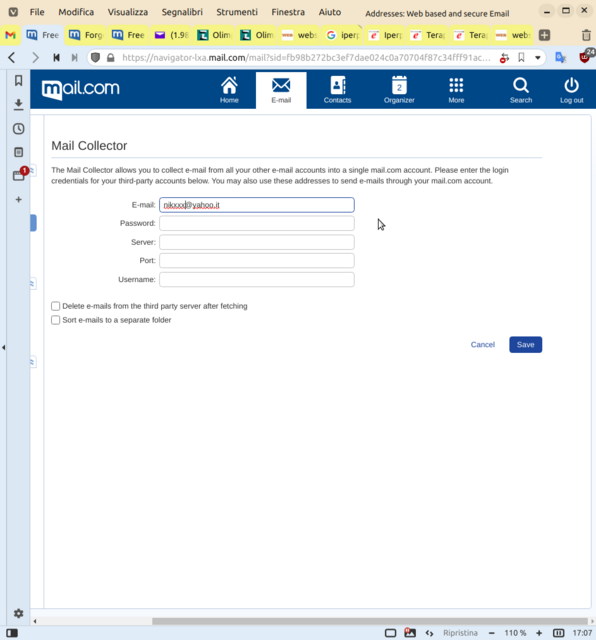Go forward in browser history
Viewport: 596px width, 640px height.
pyautogui.click(x=35, y=58)
